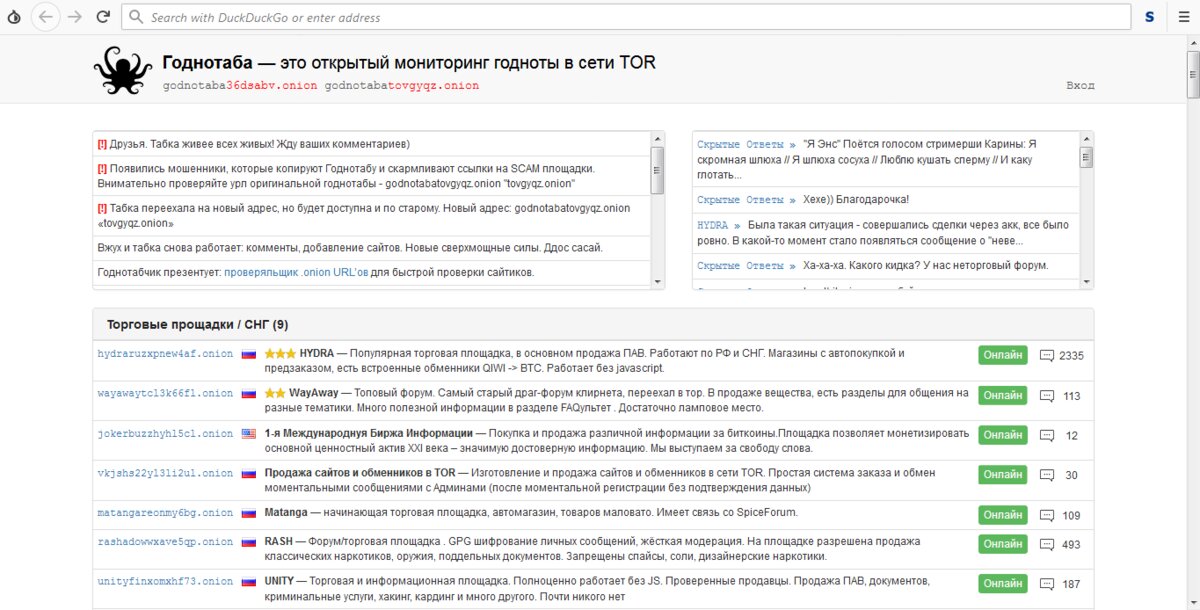Go back using the back arrow button

[45, 17]
